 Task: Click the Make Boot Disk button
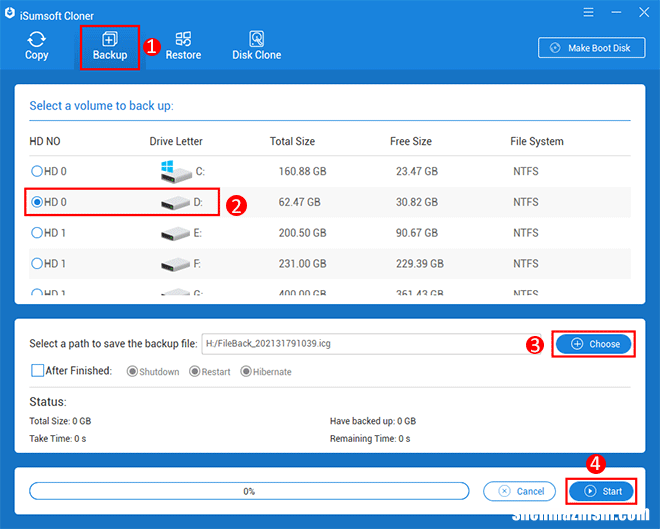[x=591, y=48]
